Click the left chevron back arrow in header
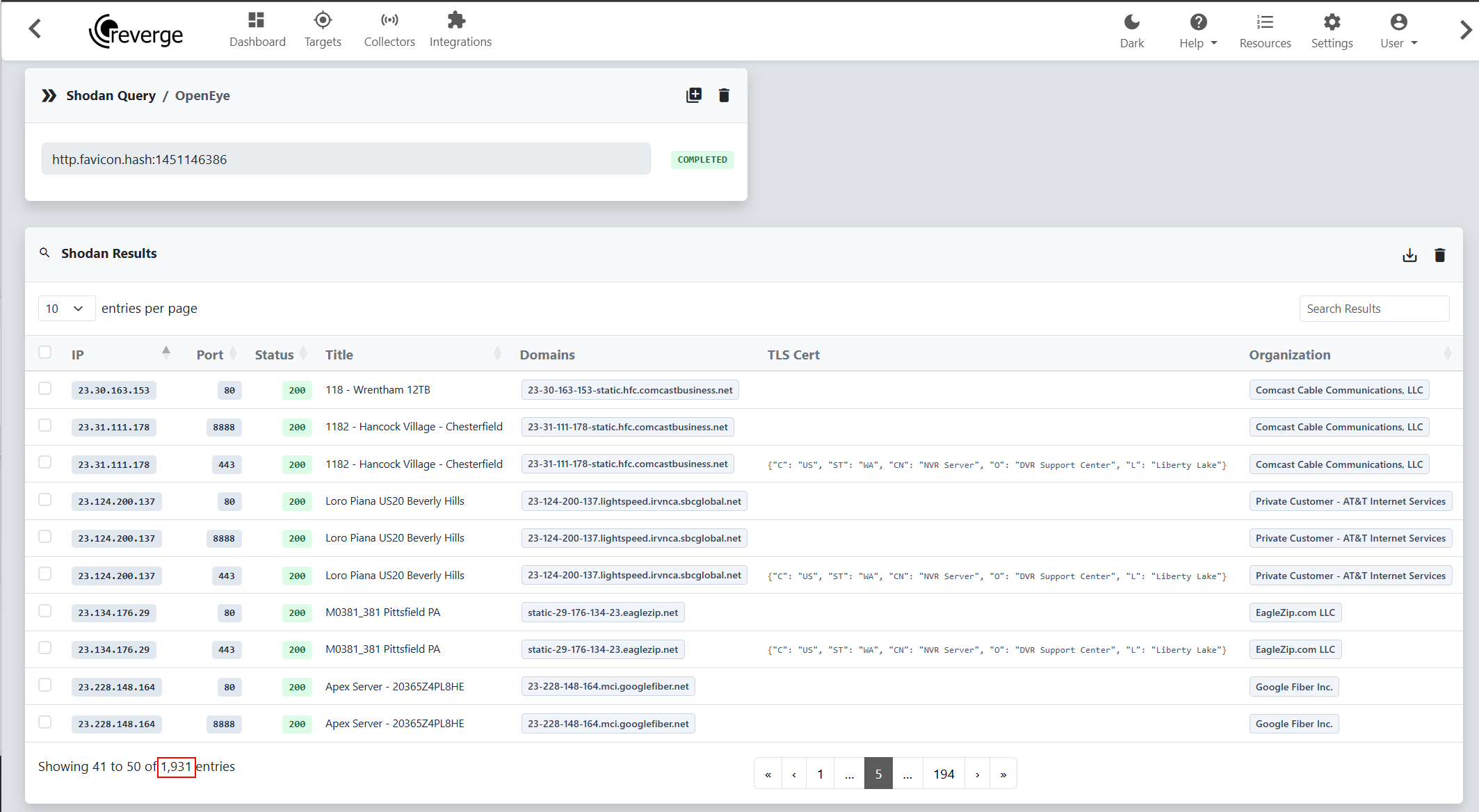1479x812 pixels. (35, 29)
